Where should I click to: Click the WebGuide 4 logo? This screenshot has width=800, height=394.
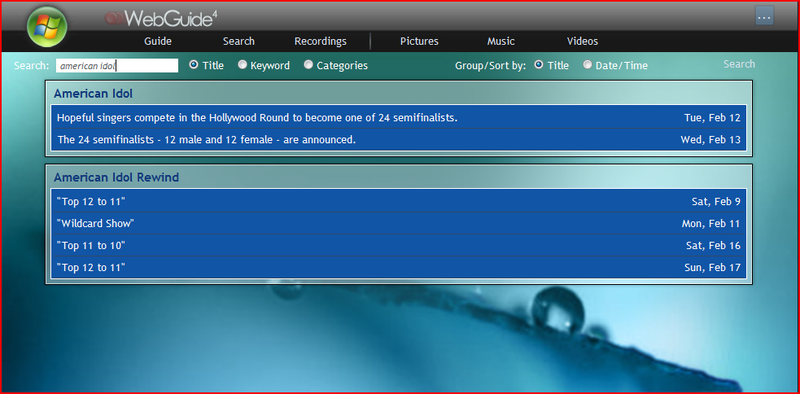pos(161,19)
